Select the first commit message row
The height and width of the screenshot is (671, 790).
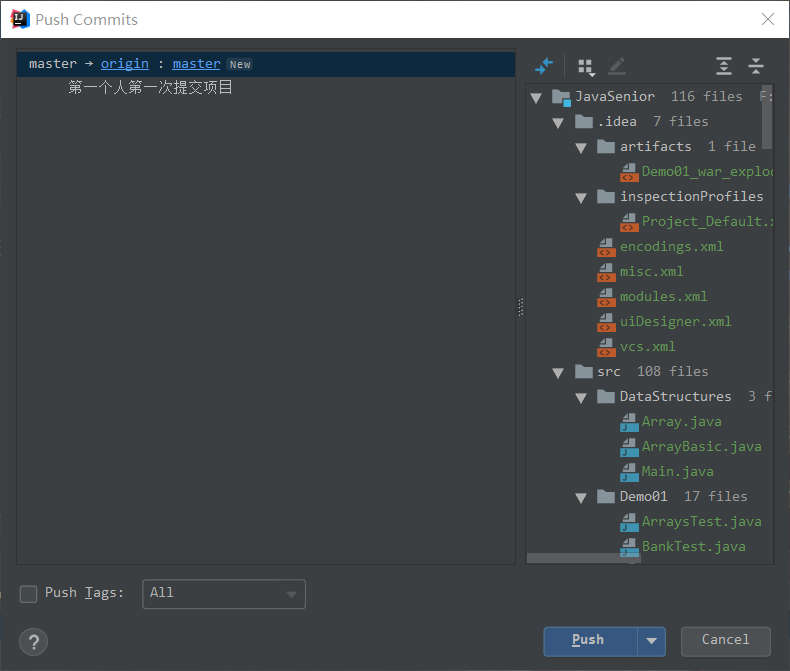tap(150, 88)
